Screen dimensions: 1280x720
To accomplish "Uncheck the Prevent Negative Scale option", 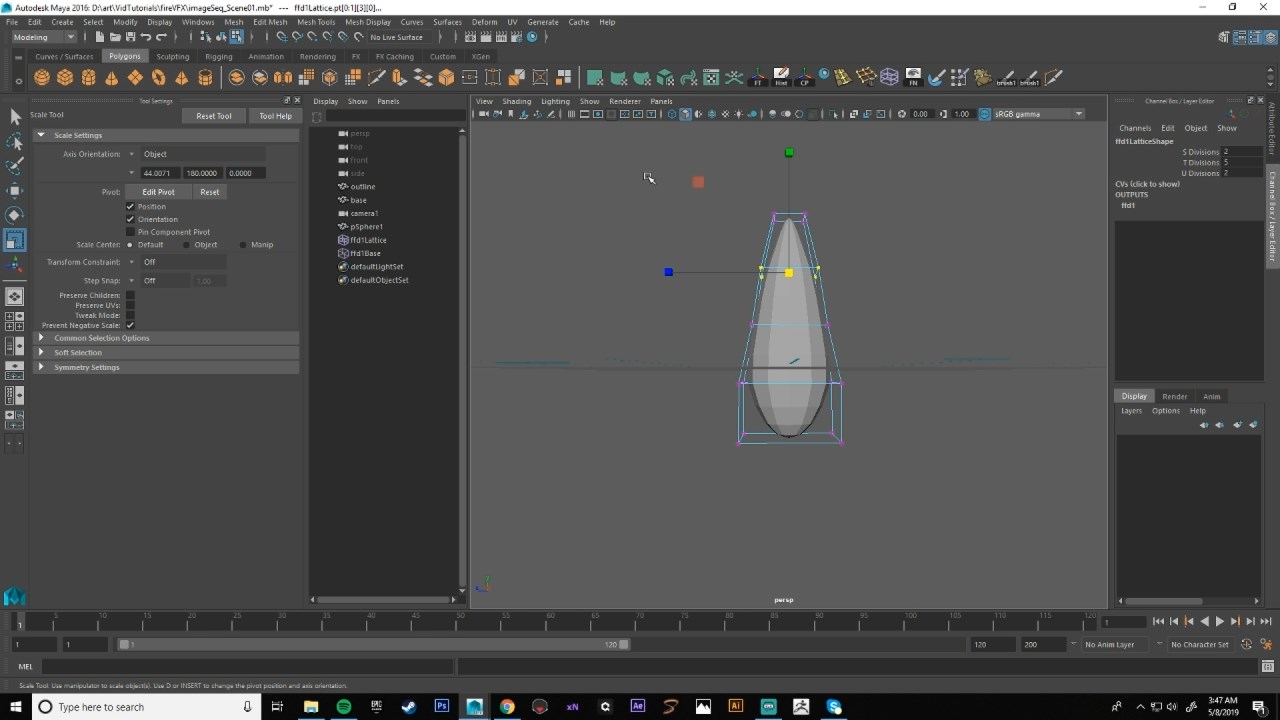I will tap(130, 325).
